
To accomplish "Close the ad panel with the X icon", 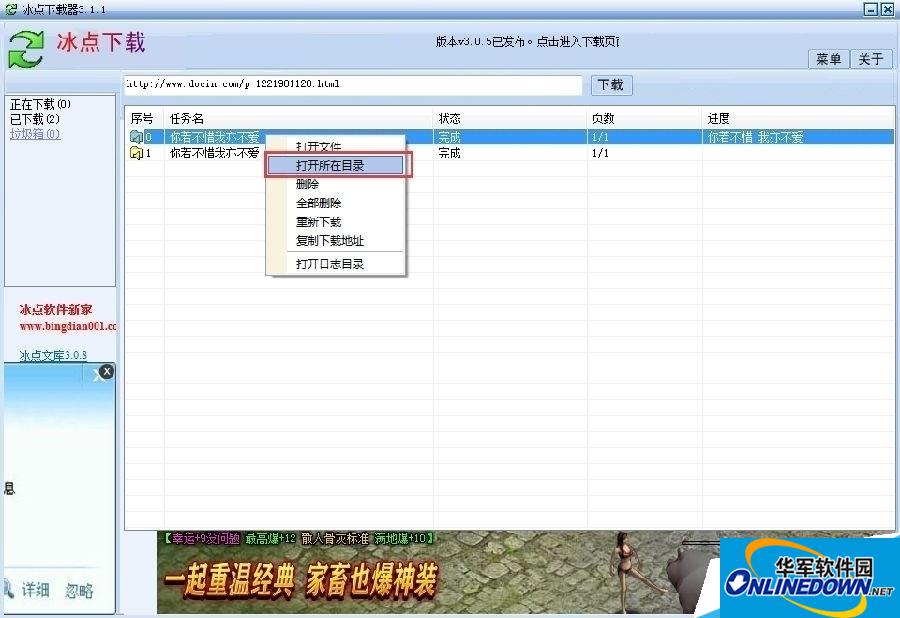I will coord(106,371).
